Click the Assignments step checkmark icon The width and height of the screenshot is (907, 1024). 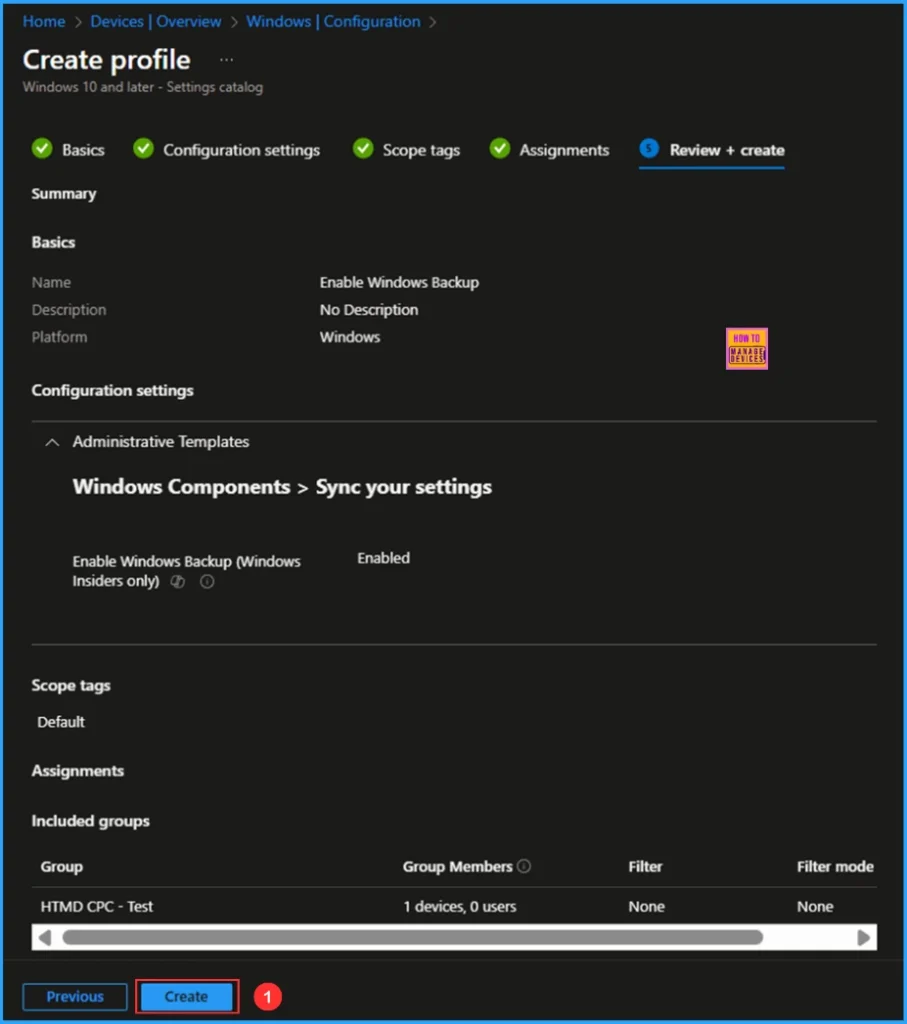coord(500,149)
